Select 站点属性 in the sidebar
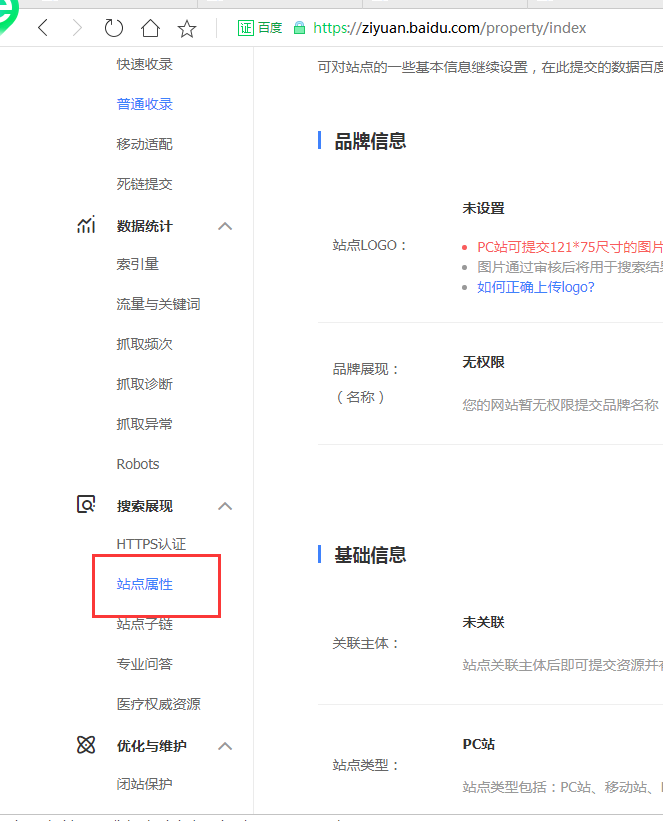This screenshot has height=821, width=663. [x=145, y=584]
